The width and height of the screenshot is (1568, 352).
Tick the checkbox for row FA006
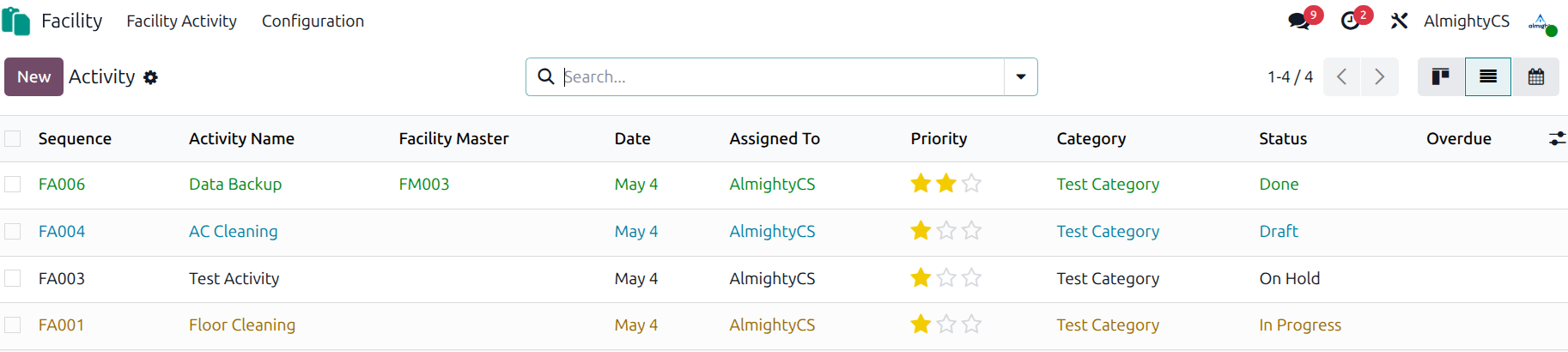click(x=13, y=184)
